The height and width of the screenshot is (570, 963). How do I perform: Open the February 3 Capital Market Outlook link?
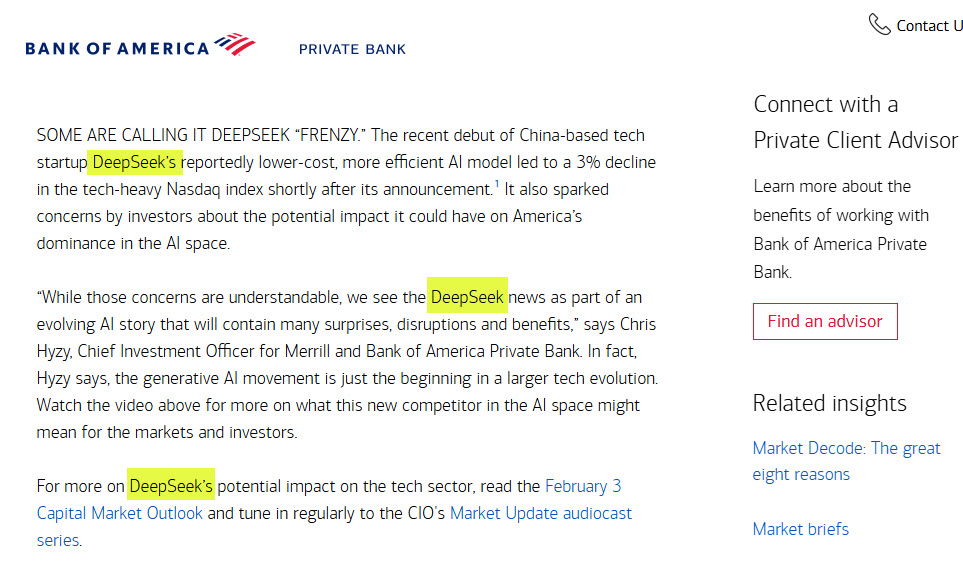coord(329,499)
